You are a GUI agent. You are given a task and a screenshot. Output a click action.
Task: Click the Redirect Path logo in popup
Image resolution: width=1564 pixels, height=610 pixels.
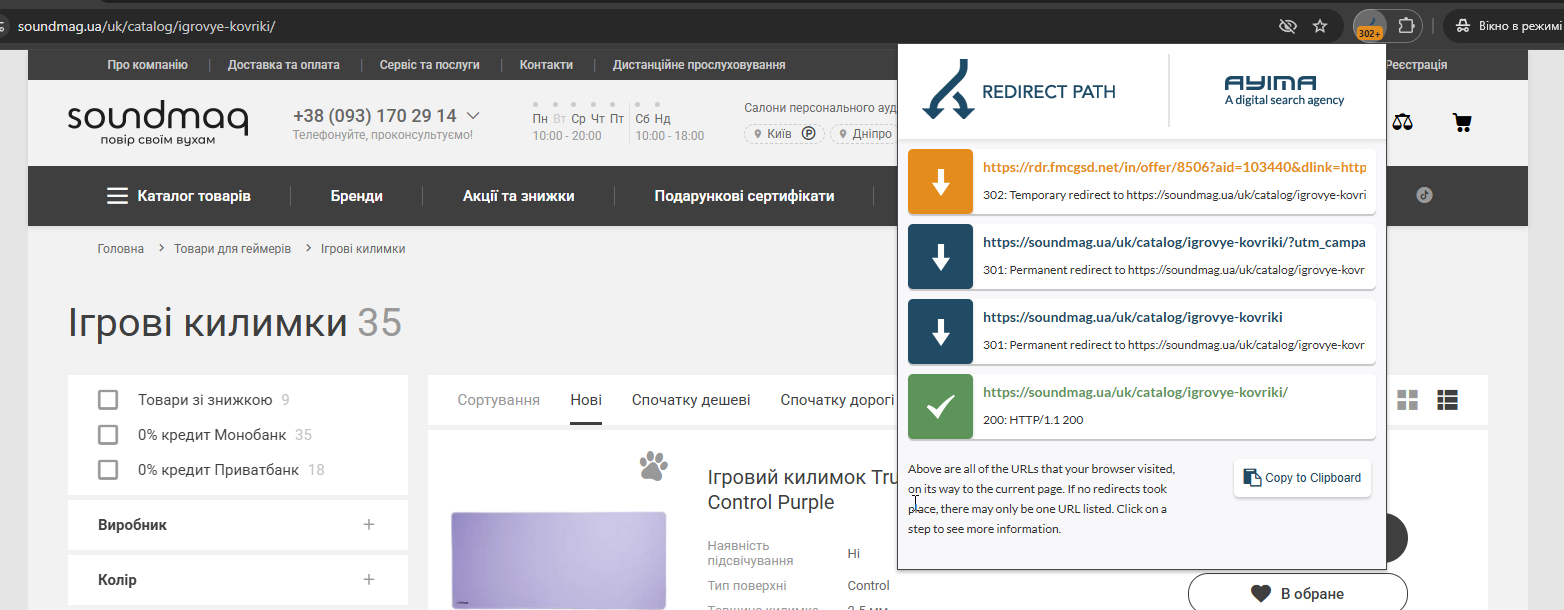click(1018, 90)
